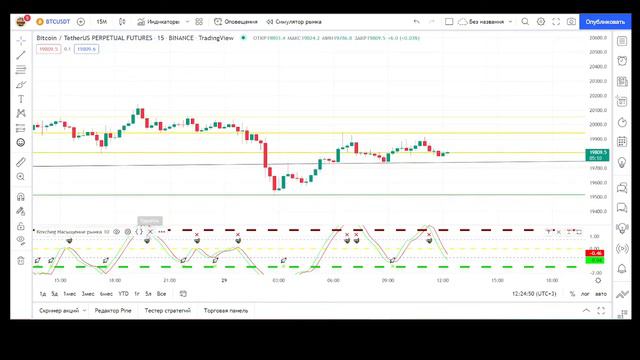Open quick search magnifier
The width and height of the screenshot is (640, 360).
pos(525,22)
